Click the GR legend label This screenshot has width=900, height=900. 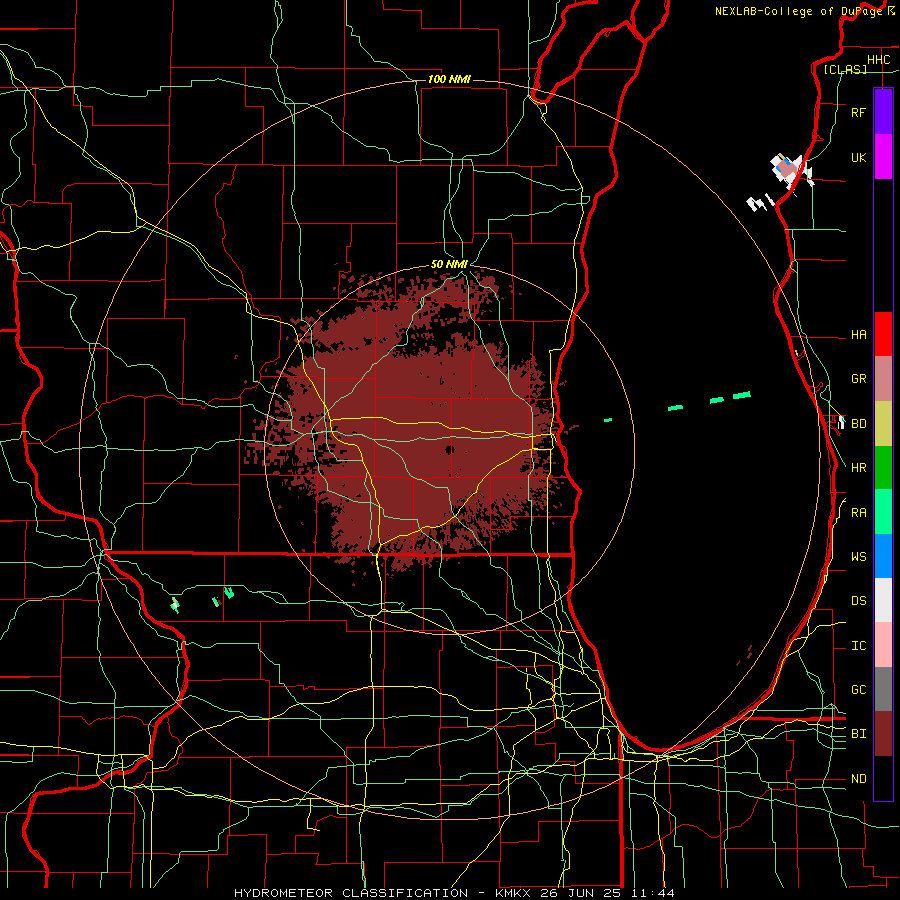[858, 379]
